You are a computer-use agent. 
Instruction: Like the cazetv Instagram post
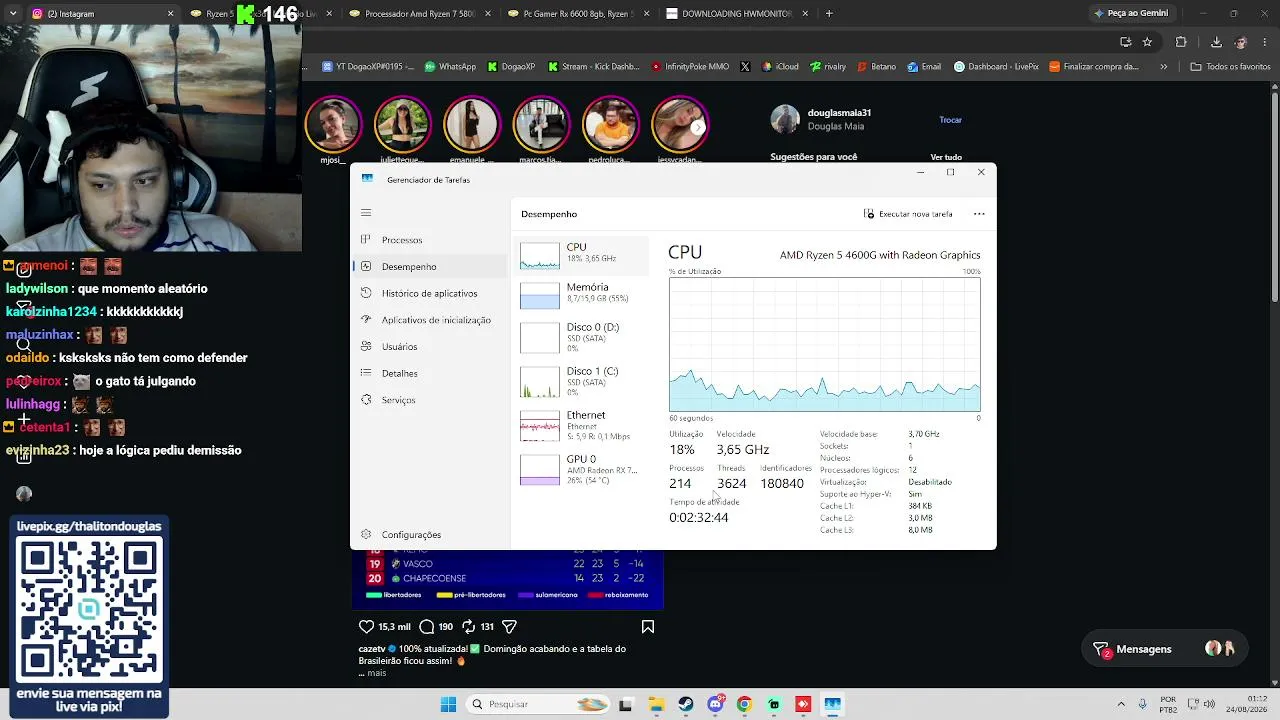click(x=366, y=627)
